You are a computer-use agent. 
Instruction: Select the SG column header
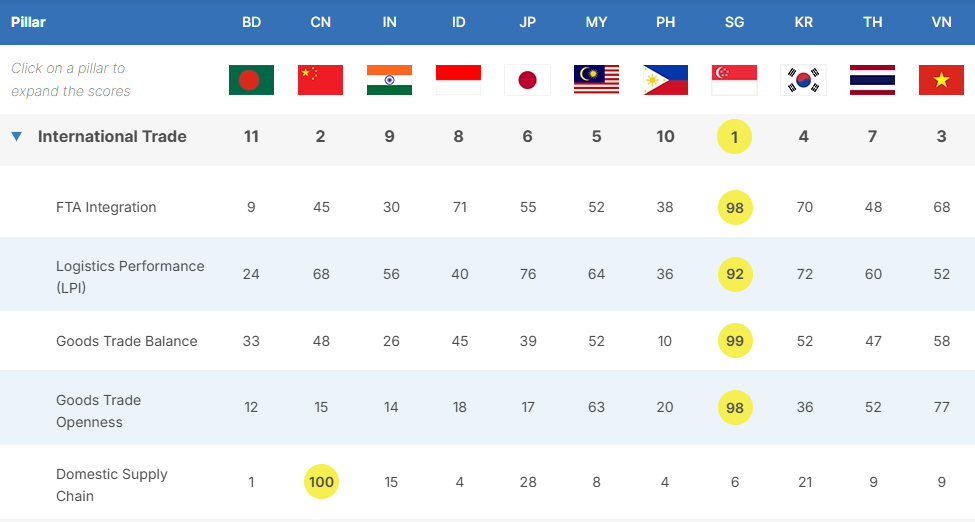(734, 22)
